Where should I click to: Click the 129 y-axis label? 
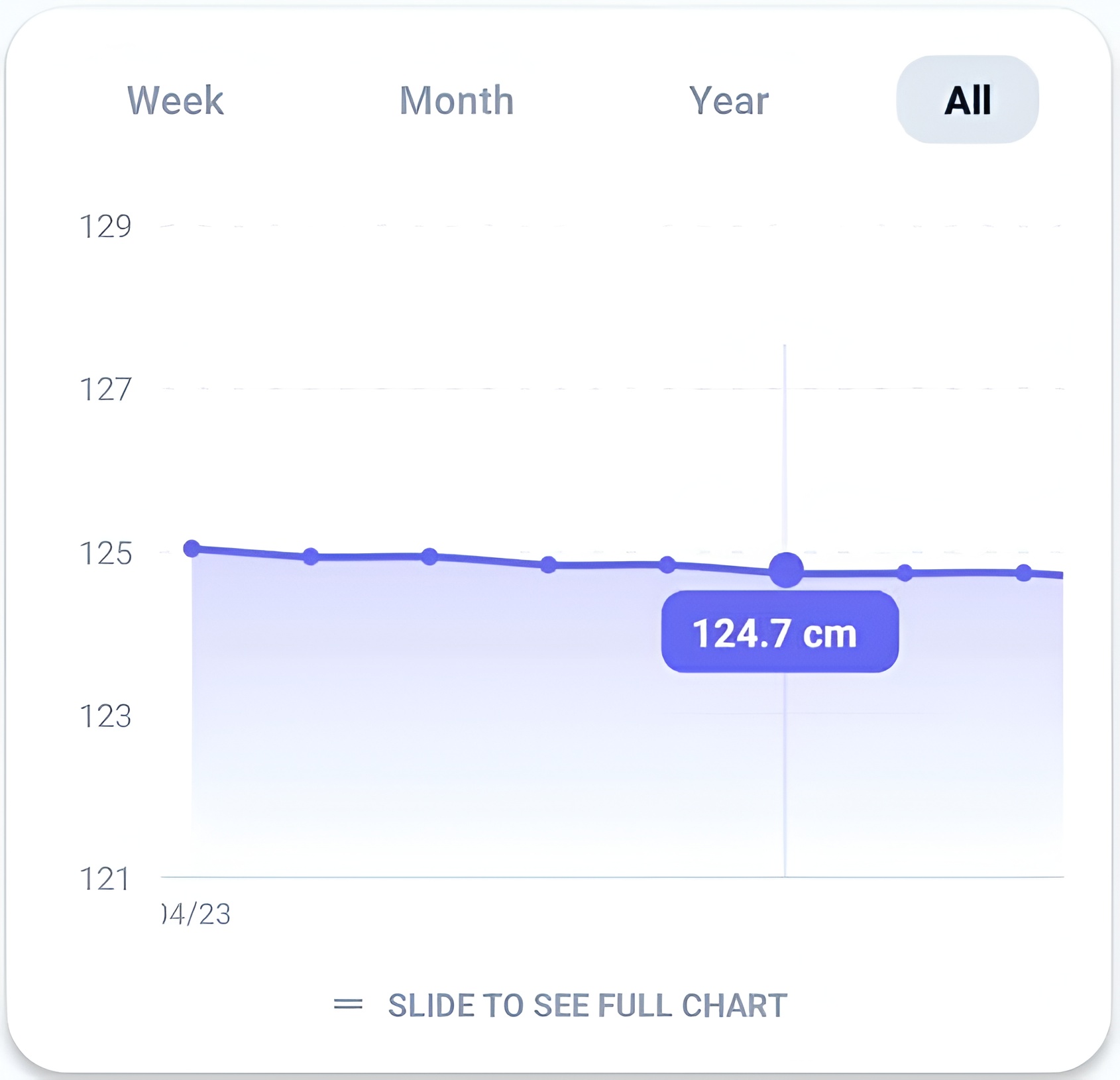(105, 227)
